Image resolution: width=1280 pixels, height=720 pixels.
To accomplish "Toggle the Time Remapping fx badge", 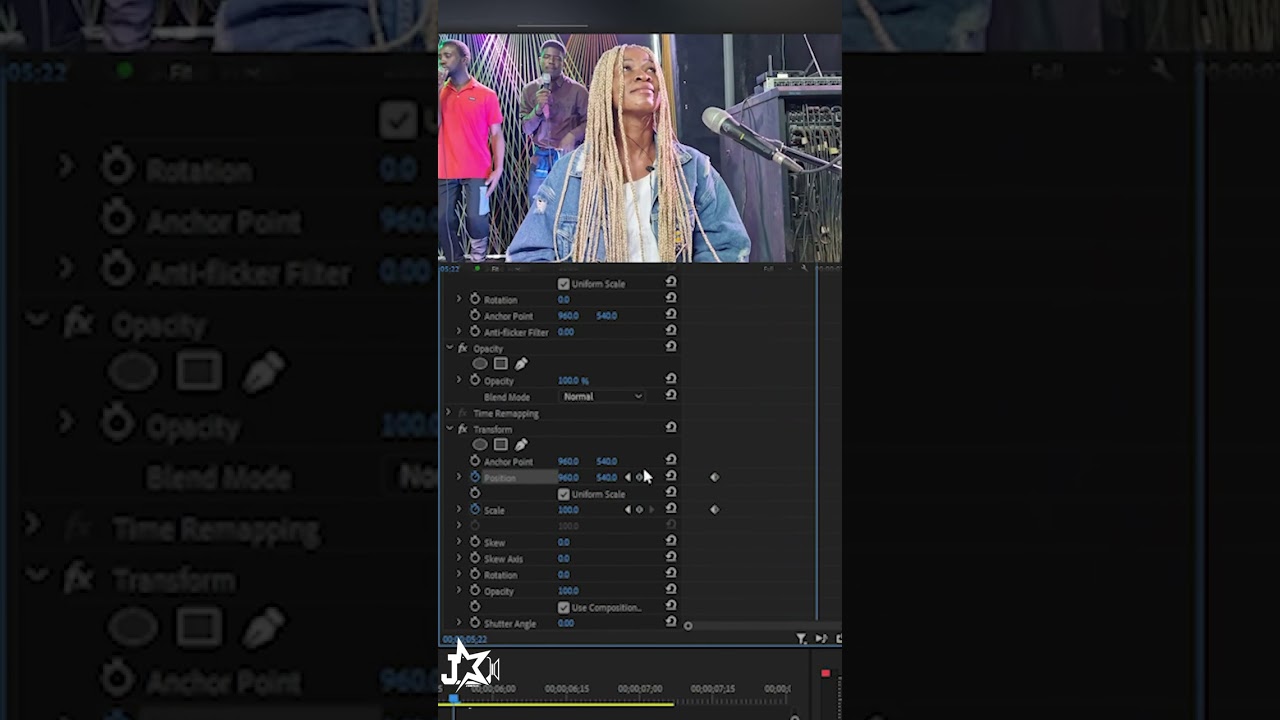I will point(462,413).
